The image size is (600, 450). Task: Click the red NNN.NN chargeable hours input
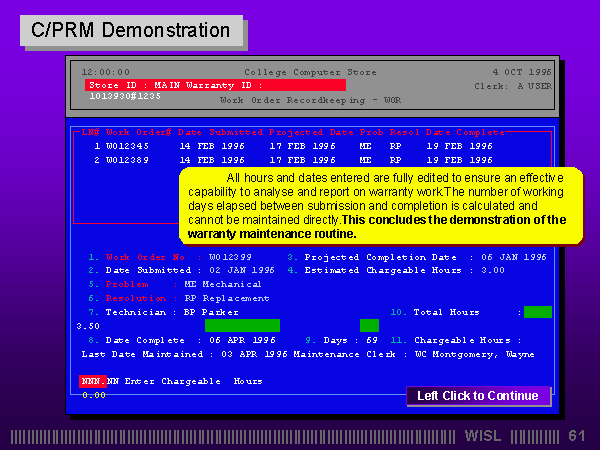(93, 381)
